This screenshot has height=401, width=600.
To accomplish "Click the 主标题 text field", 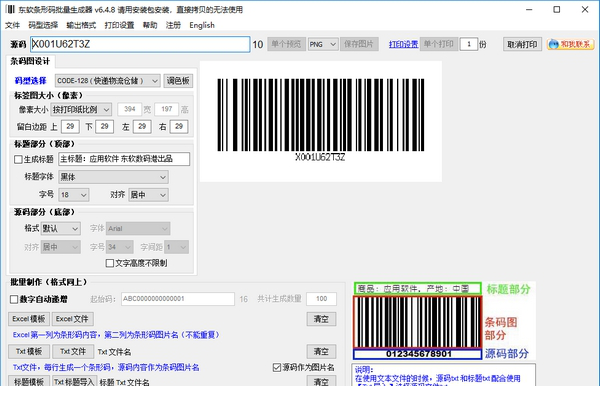I will pyautogui.click(x=124, y=159).
